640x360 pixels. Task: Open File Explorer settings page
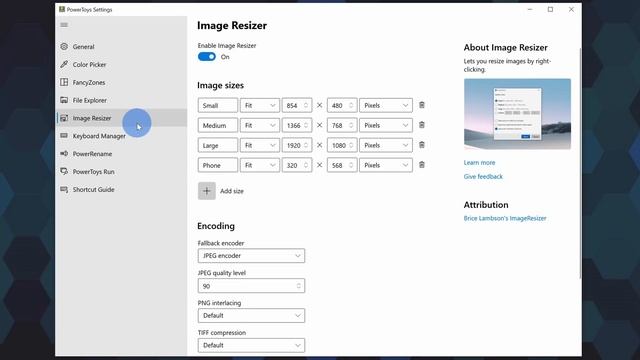tap(121, 100)
